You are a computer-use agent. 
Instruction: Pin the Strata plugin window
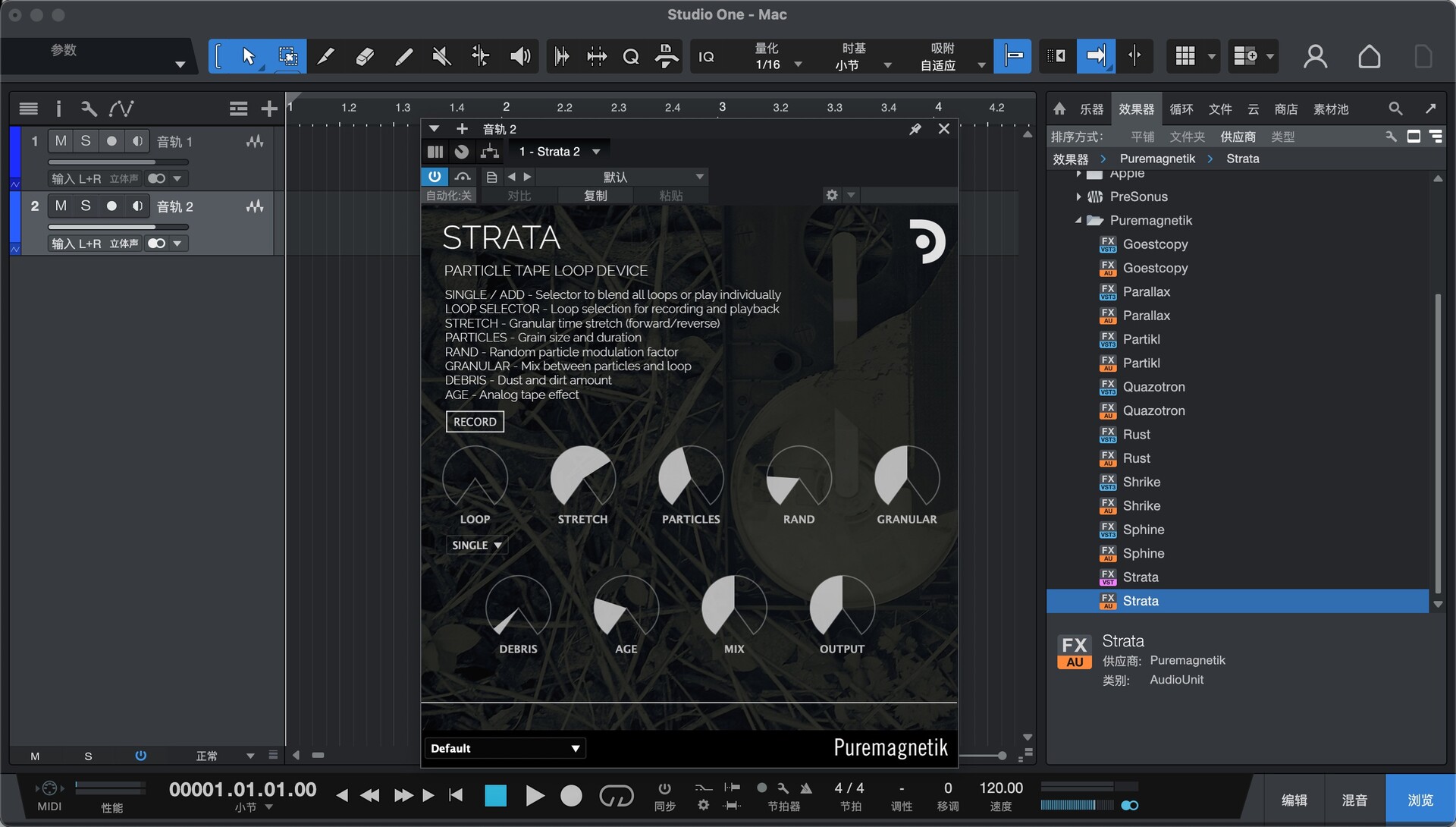click(915, 129)
